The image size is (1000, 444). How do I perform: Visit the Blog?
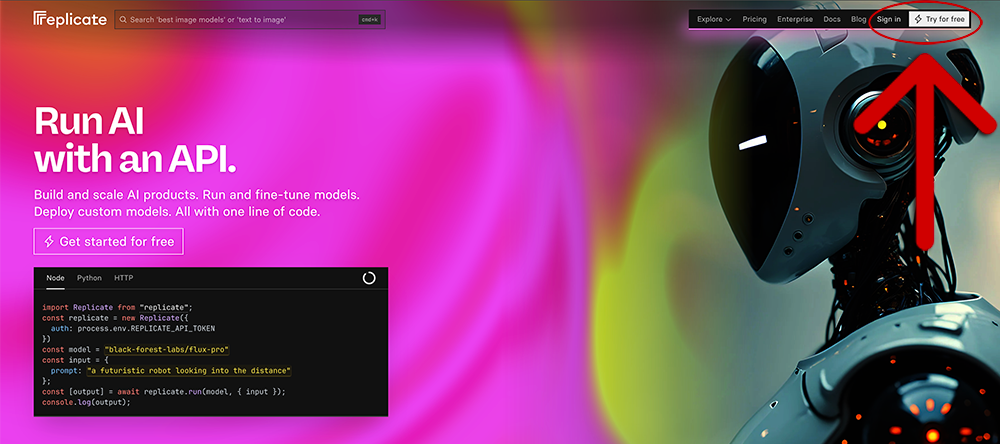tap(858, 19)
